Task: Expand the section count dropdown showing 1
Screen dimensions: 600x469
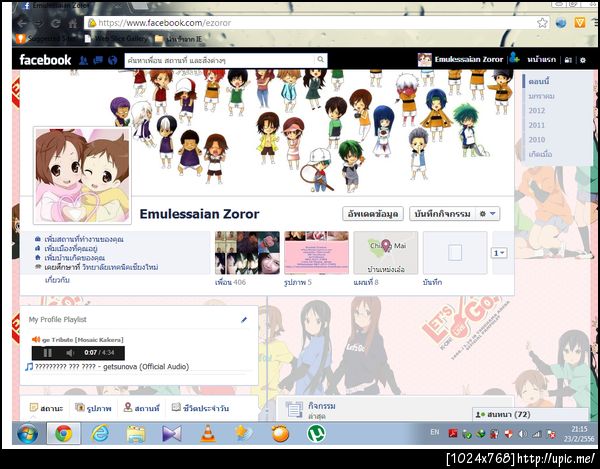Action: tap(499, 253)
